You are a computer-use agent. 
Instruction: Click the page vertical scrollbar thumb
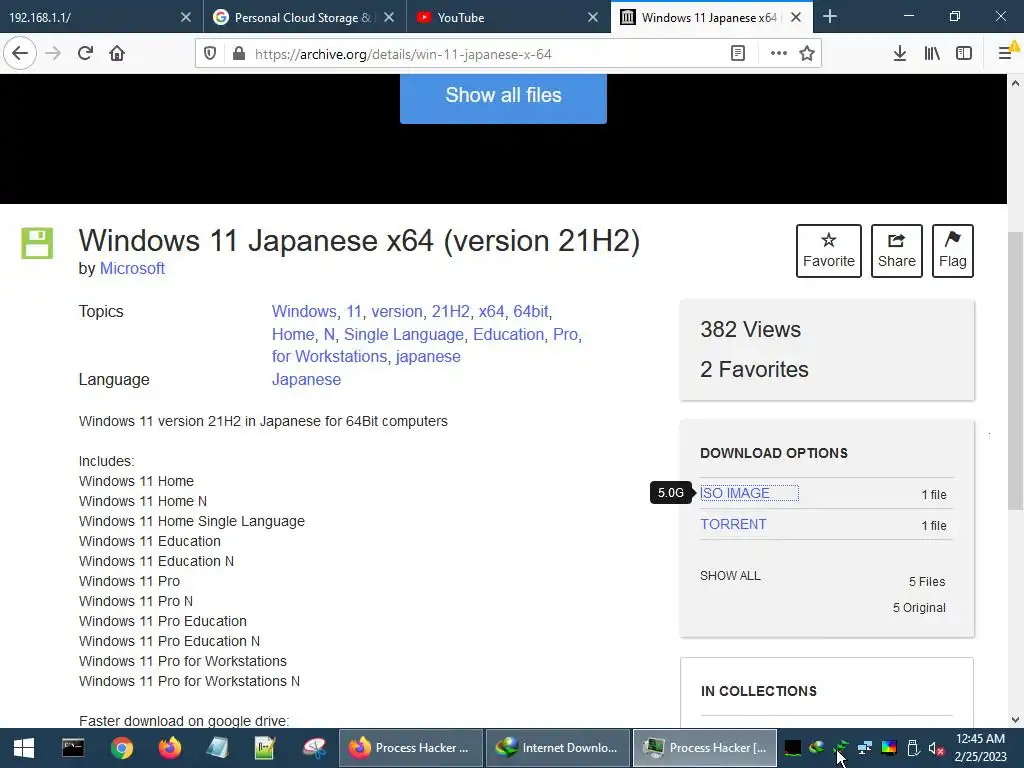click(x=1015, y=371)
